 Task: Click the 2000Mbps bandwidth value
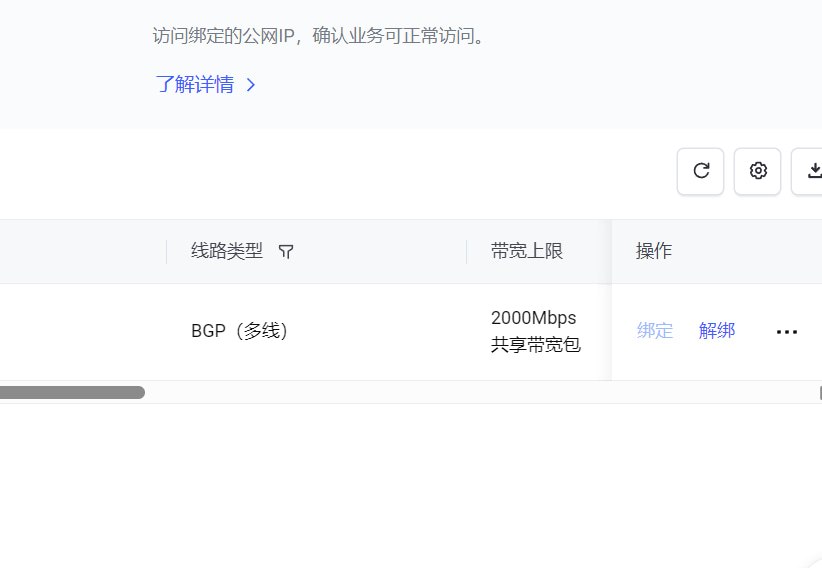pyautogui.click(x=533, y=318)
